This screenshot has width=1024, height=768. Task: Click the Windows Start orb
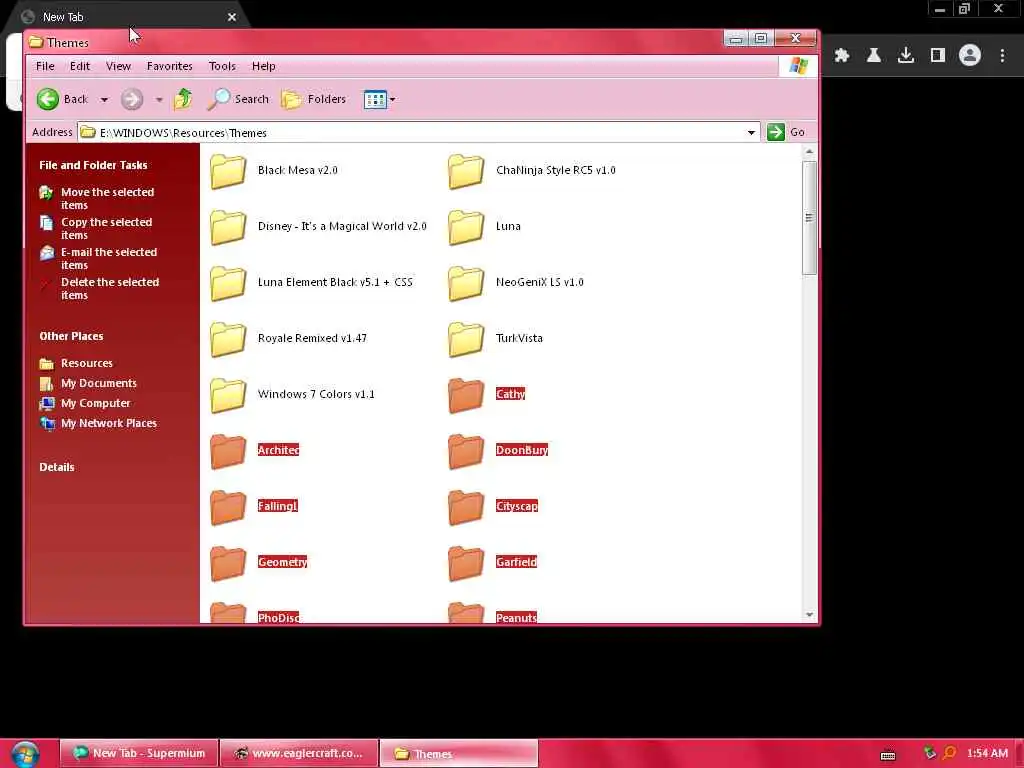(25, 754)
